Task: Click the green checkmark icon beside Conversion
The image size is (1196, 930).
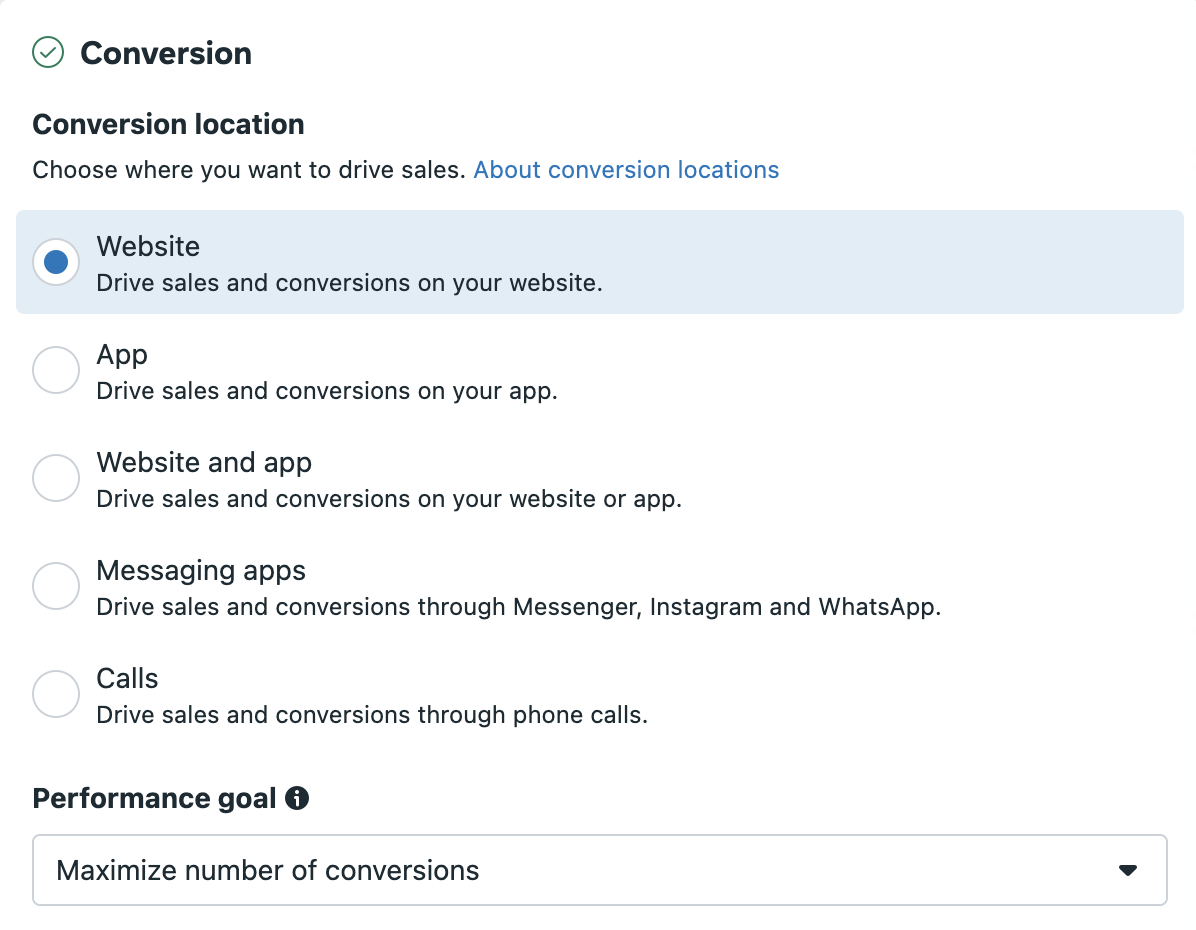Action: pos(48,53)
